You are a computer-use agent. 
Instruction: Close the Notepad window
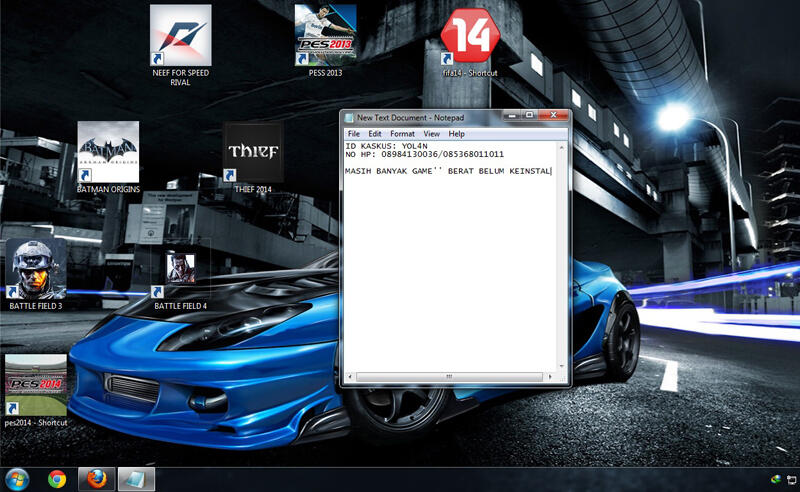(x=553, y=116)
